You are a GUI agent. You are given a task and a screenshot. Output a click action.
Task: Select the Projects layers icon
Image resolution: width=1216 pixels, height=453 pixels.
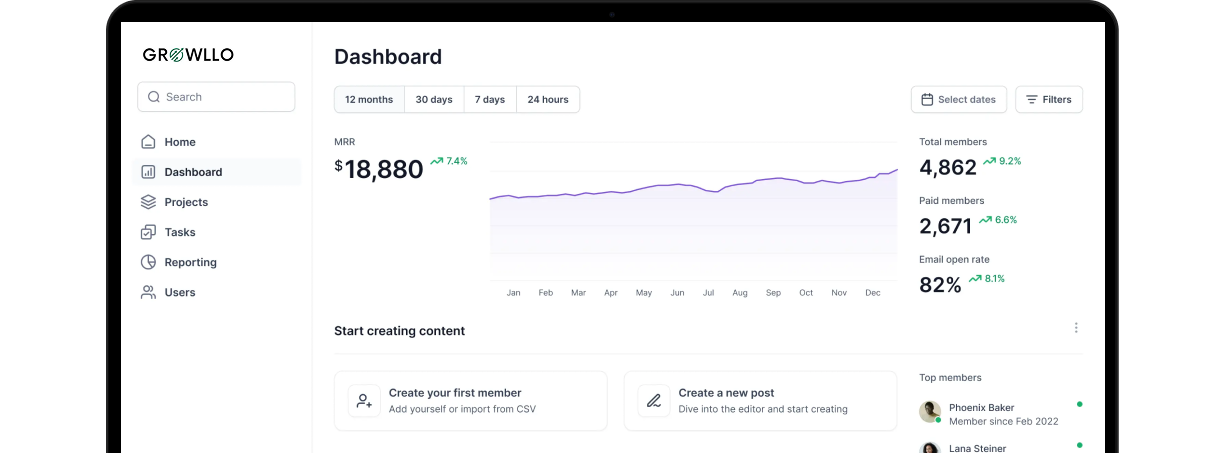[x=148, y=202]
